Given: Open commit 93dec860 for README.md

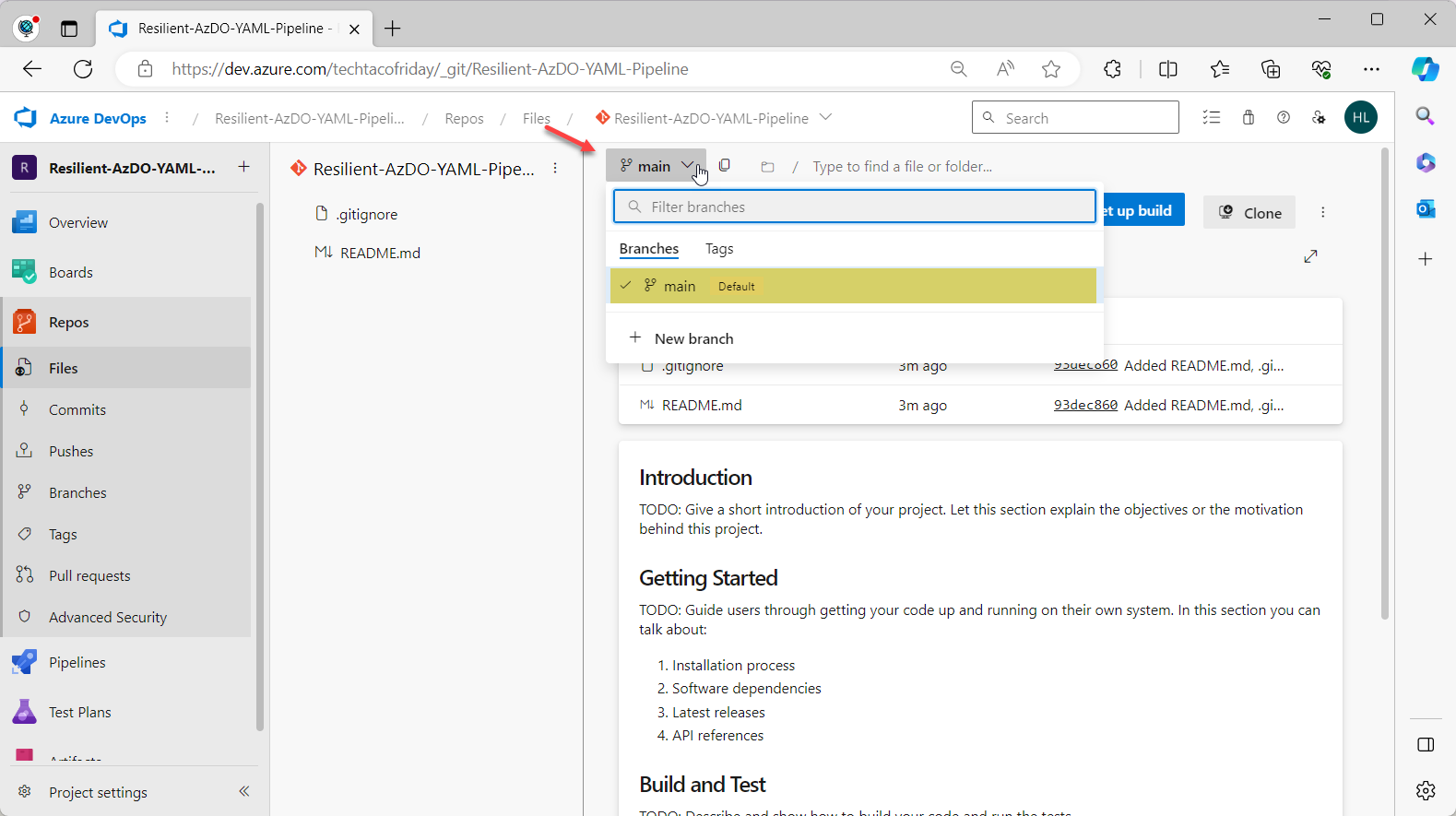Looking at the screenshot, I should tap(1085, 405).
